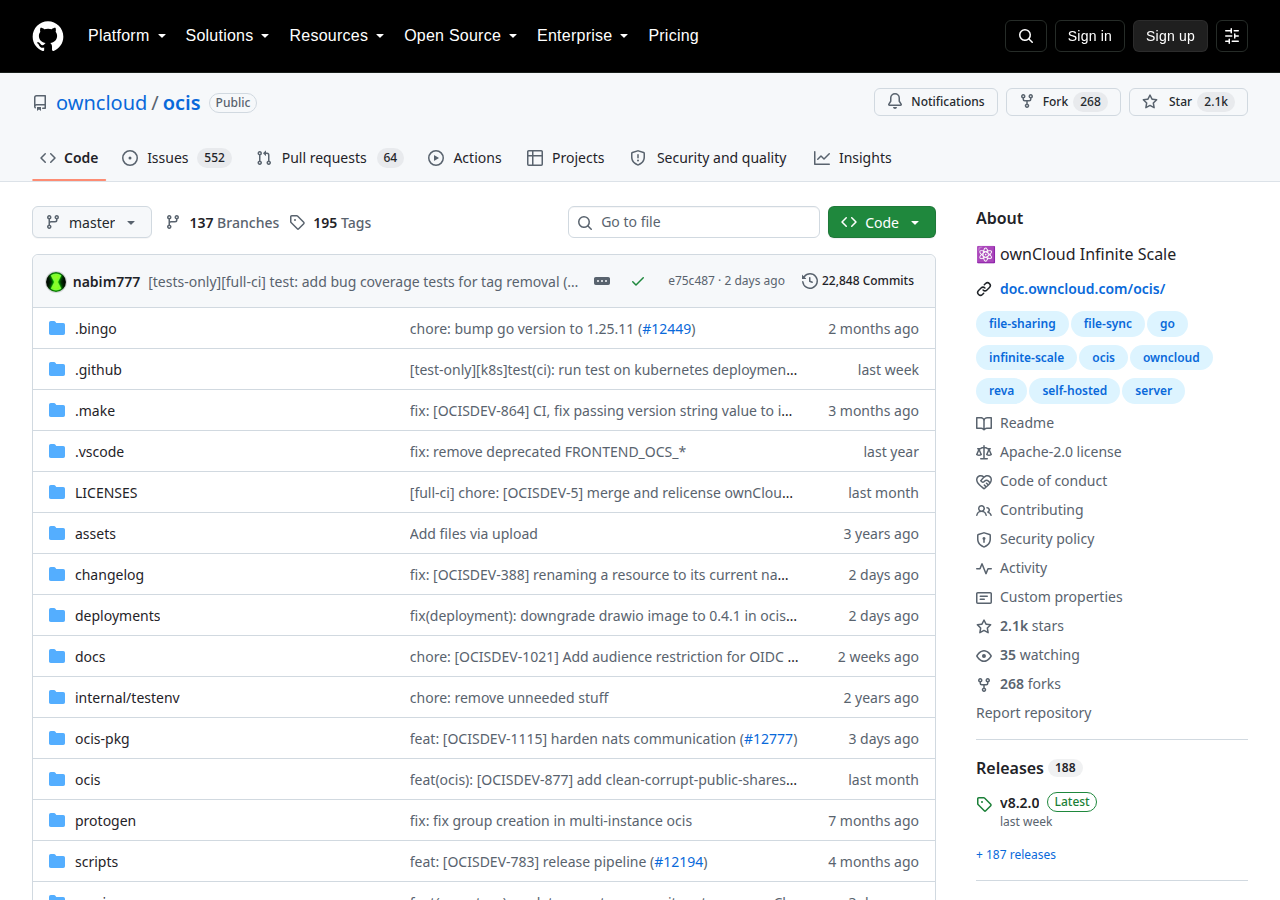1280x900 pixels.
Task: Click the green checkmark status icon
Action: pos(638,281)
